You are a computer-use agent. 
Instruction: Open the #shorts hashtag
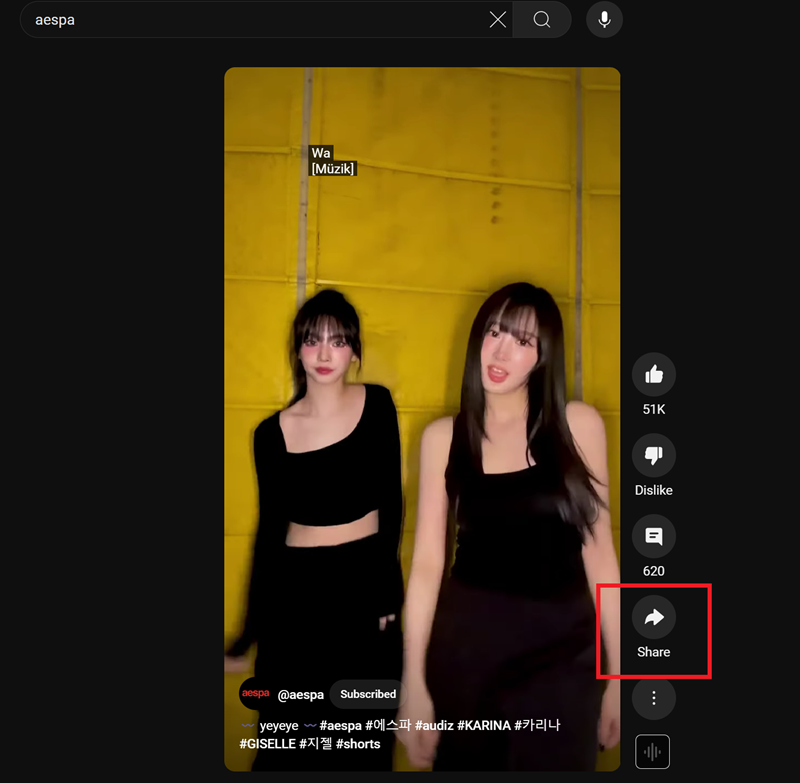pyautogui.click(x=358, y=744)
